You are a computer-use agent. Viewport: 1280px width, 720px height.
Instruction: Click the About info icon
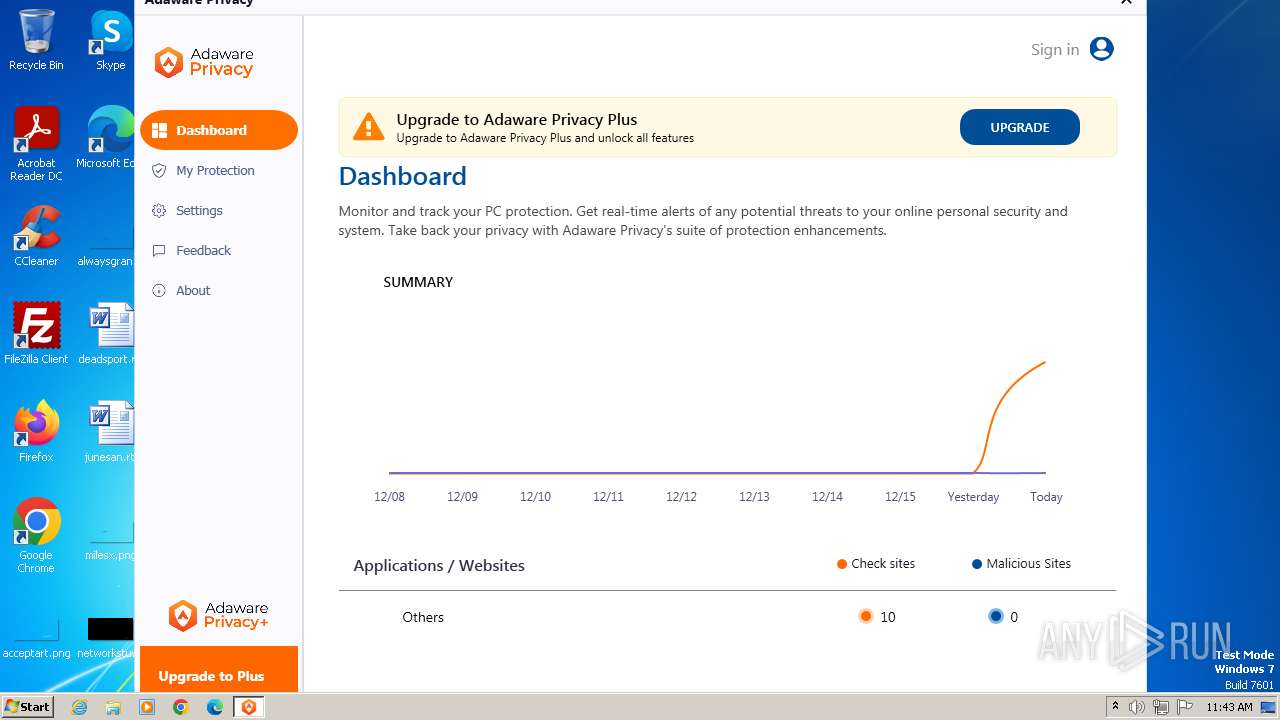pyautogui.click(x=159, y=290)
